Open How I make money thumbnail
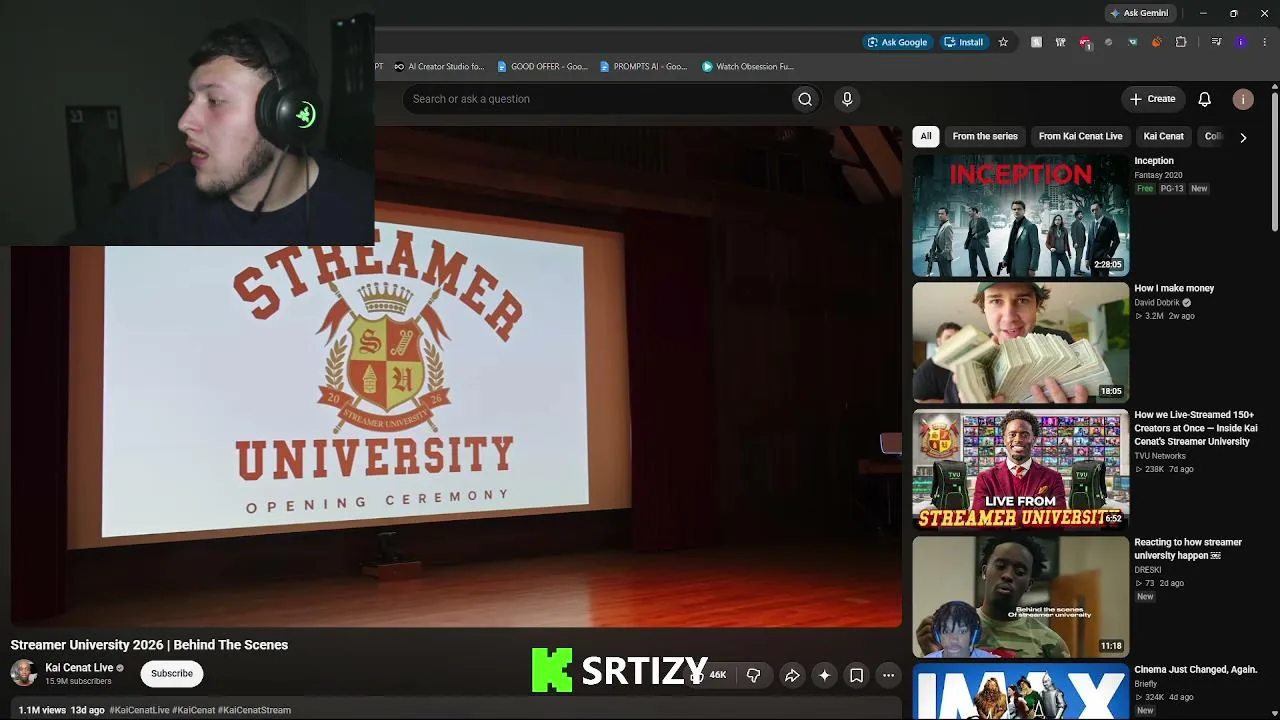Viewport: 1280px width, 720px height. 1021,343
